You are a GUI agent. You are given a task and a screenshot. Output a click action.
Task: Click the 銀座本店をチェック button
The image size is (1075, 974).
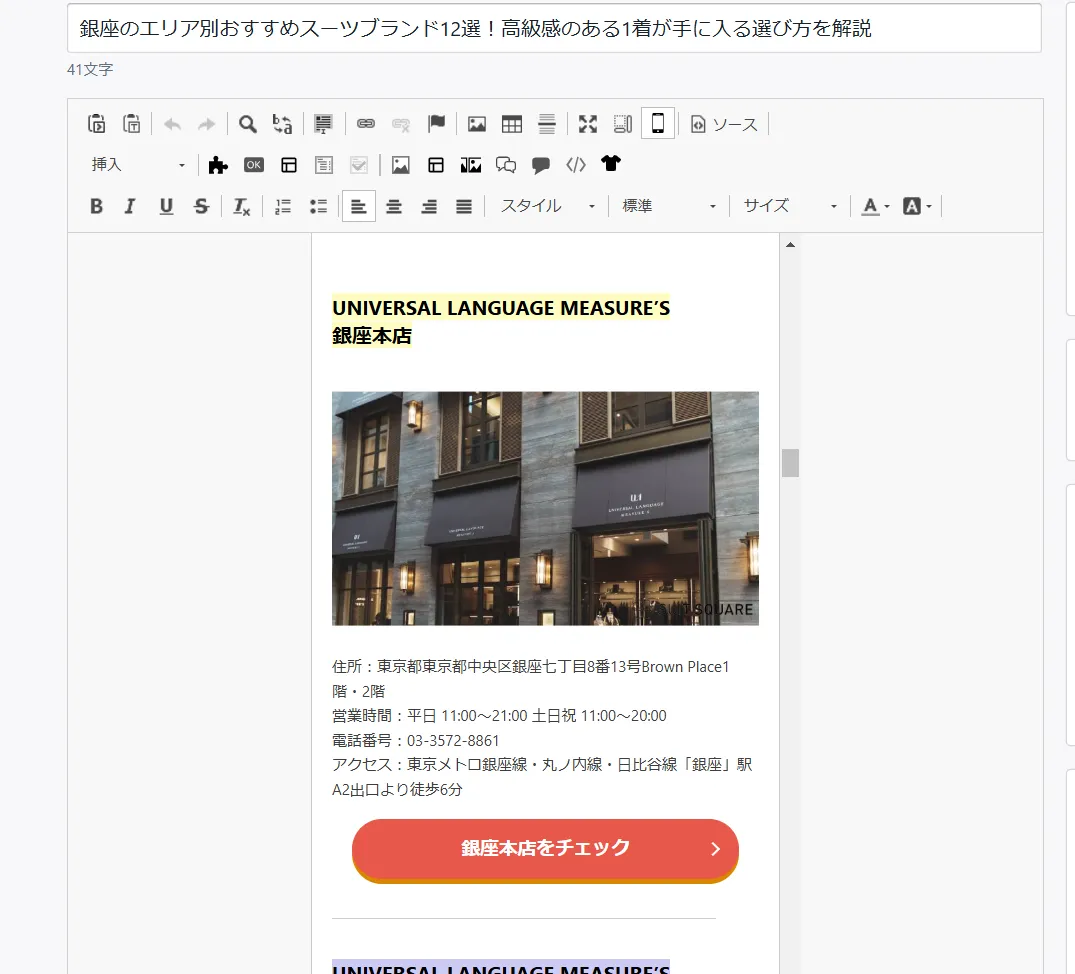point(545,850)
